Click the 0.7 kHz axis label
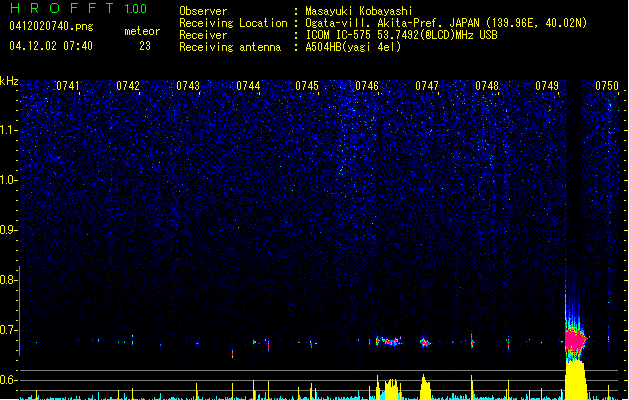Screen dimensions: 629x400 point(8,330)
